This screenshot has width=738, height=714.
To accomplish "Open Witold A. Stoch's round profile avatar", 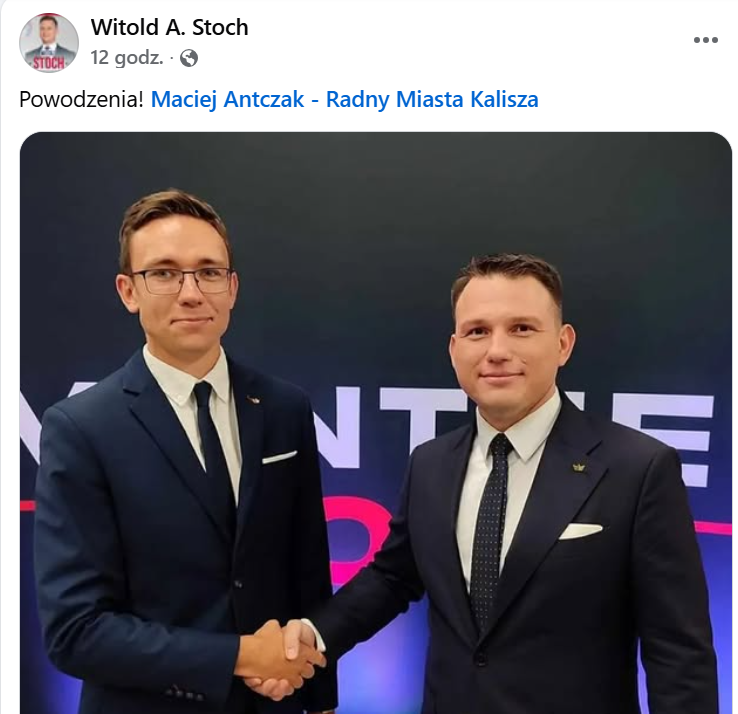I will click(x=48, y=43).
